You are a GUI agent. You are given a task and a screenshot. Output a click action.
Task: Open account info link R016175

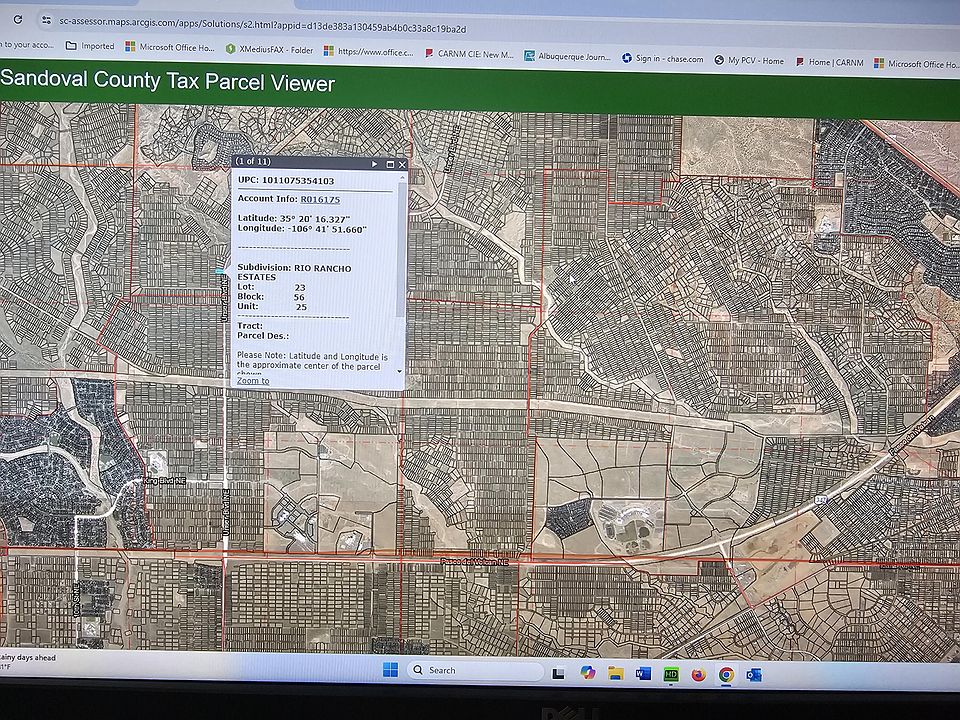[320, 200]
